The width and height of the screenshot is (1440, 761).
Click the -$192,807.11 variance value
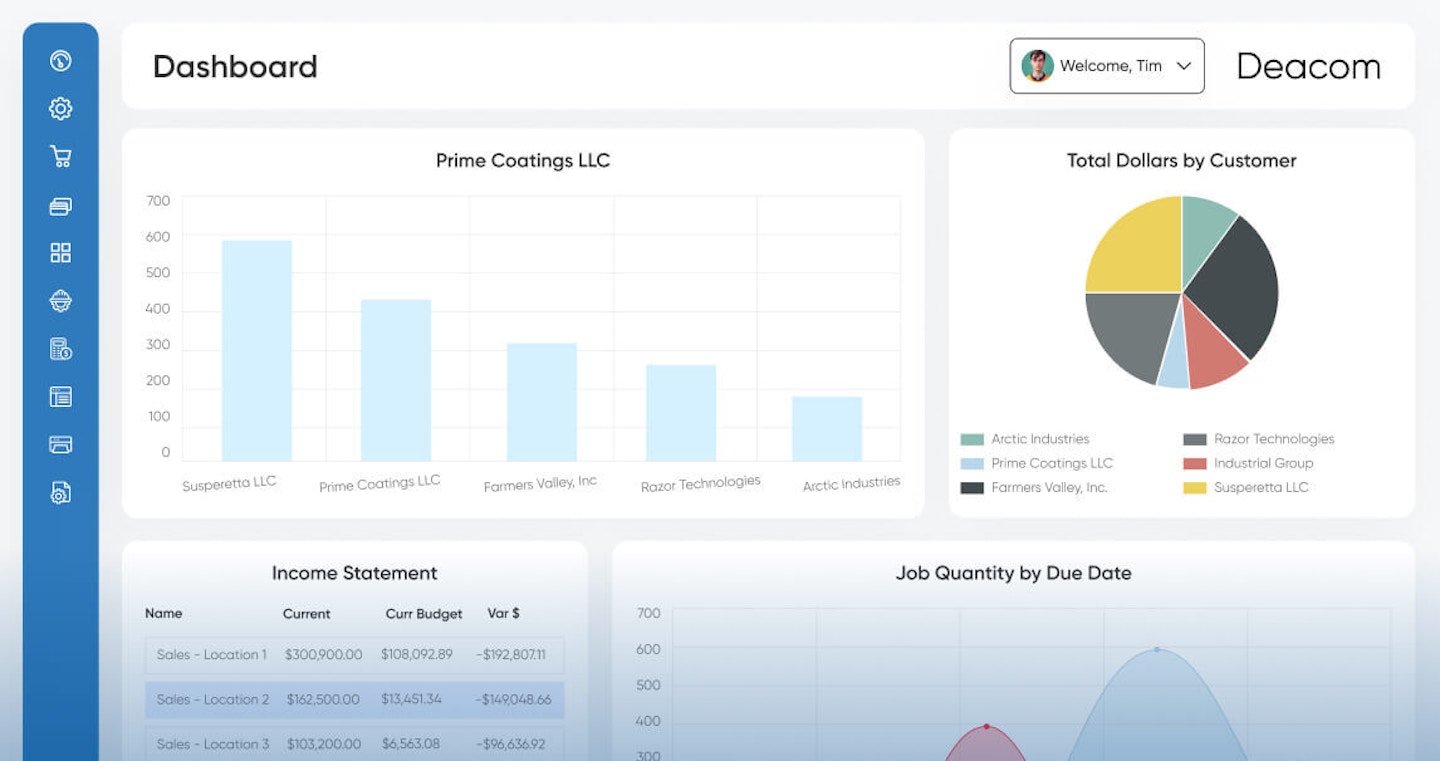coord(510,655)
